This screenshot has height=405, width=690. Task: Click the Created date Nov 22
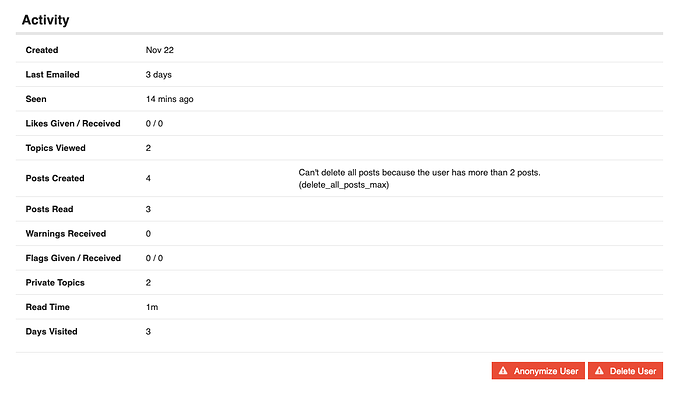click(160, 50)
